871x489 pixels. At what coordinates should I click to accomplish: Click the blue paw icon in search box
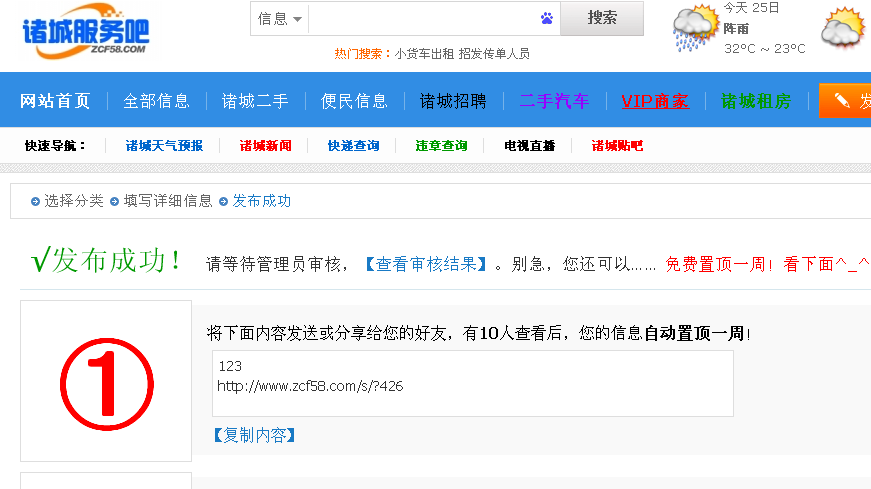[547, 18]
